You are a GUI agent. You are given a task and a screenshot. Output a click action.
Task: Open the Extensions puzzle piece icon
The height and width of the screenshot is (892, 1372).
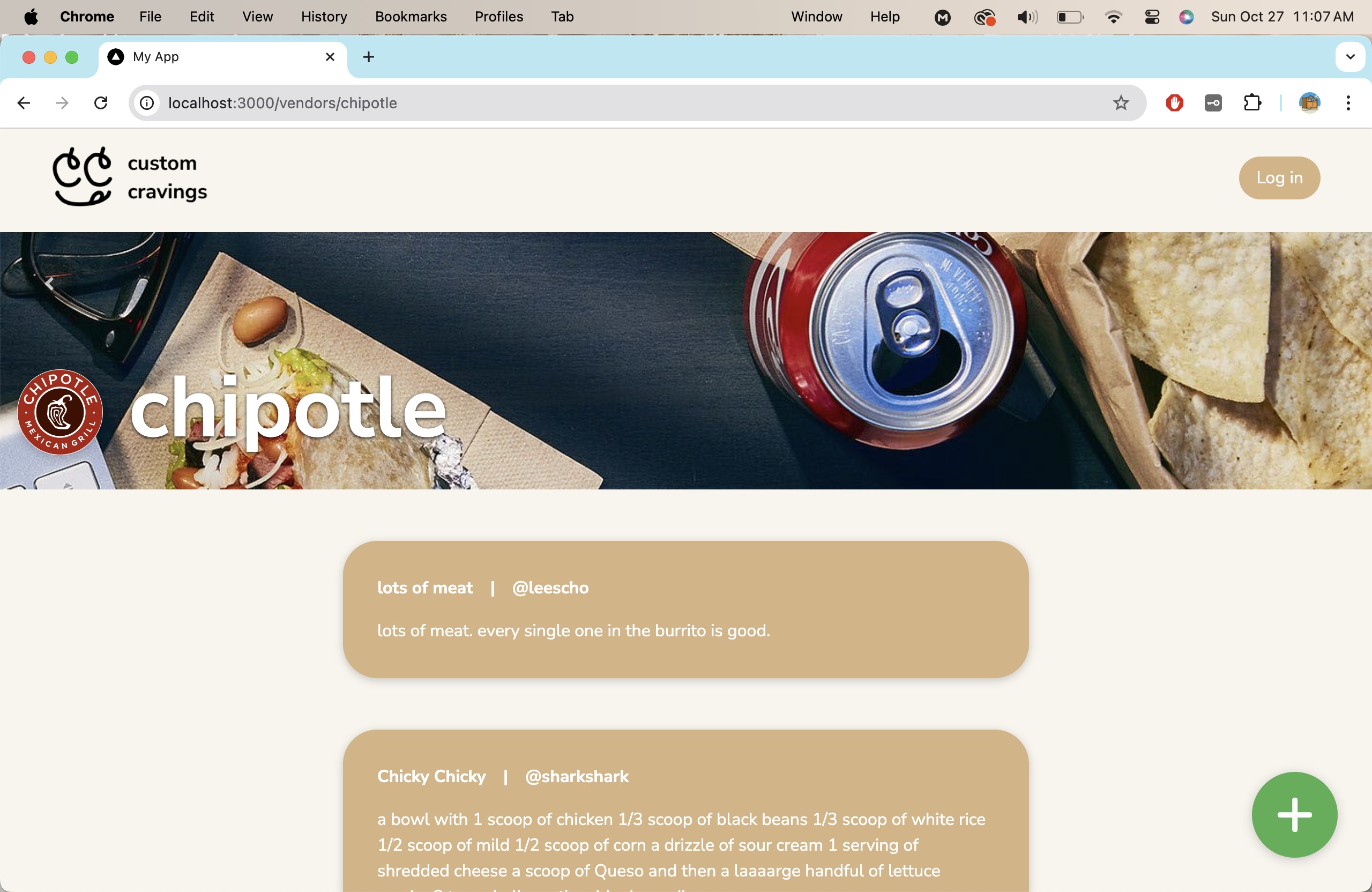click(1252, 103)
